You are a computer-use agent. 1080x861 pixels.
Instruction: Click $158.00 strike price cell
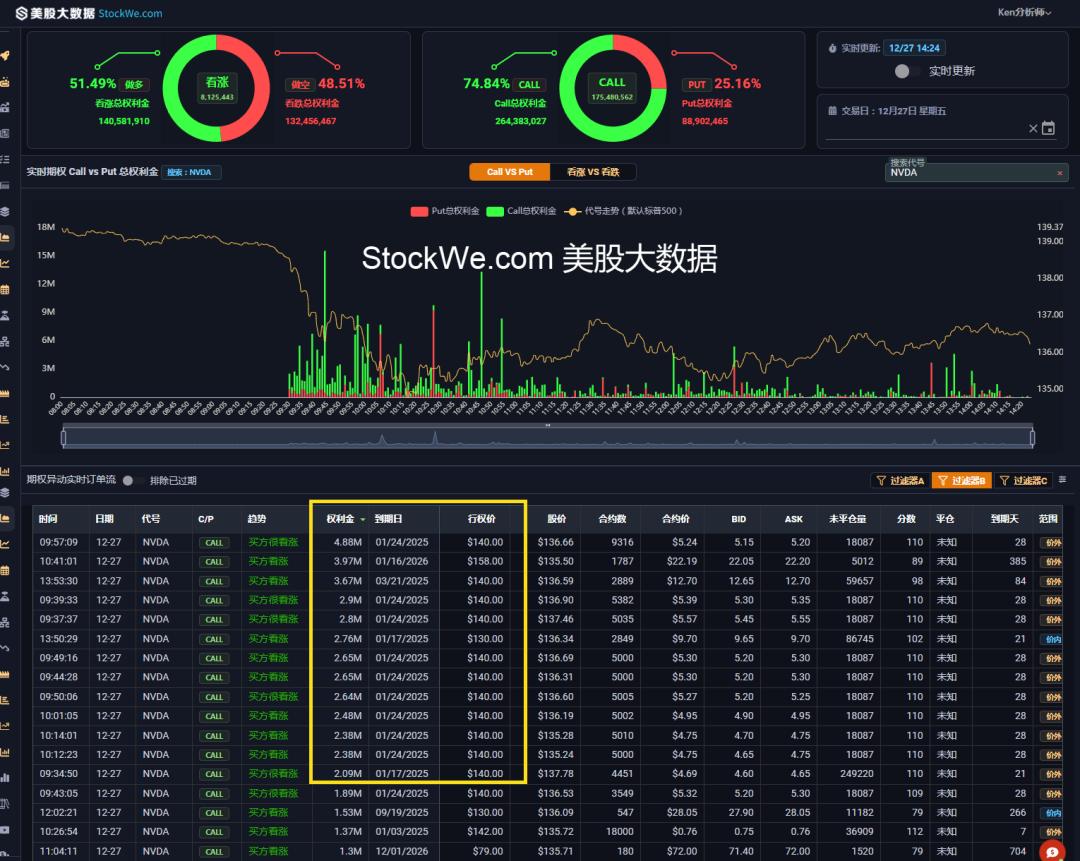pyautogui.click(x=485, y=561)
